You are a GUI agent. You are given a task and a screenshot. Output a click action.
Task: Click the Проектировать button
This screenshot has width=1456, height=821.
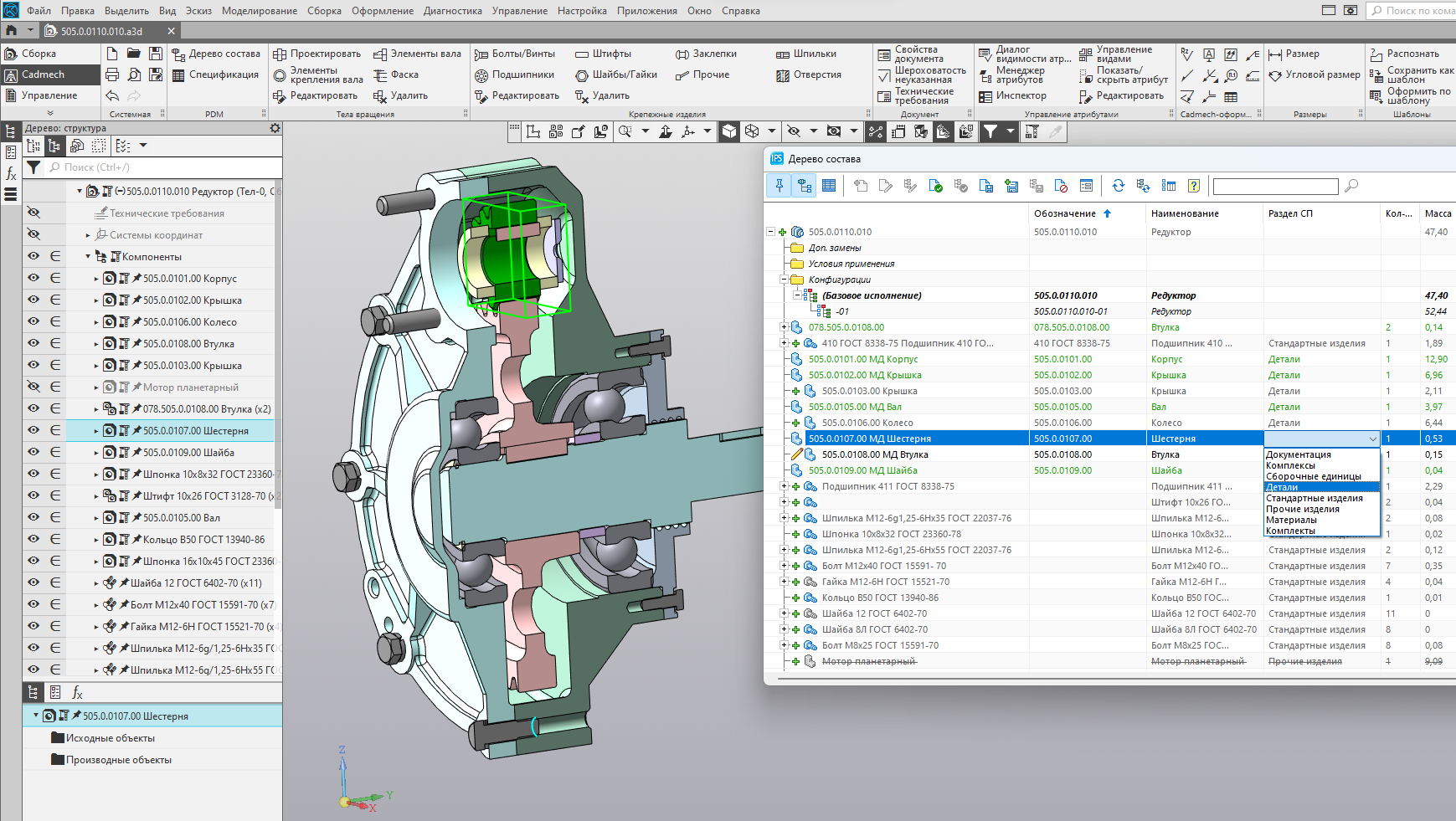click(316, 54)
